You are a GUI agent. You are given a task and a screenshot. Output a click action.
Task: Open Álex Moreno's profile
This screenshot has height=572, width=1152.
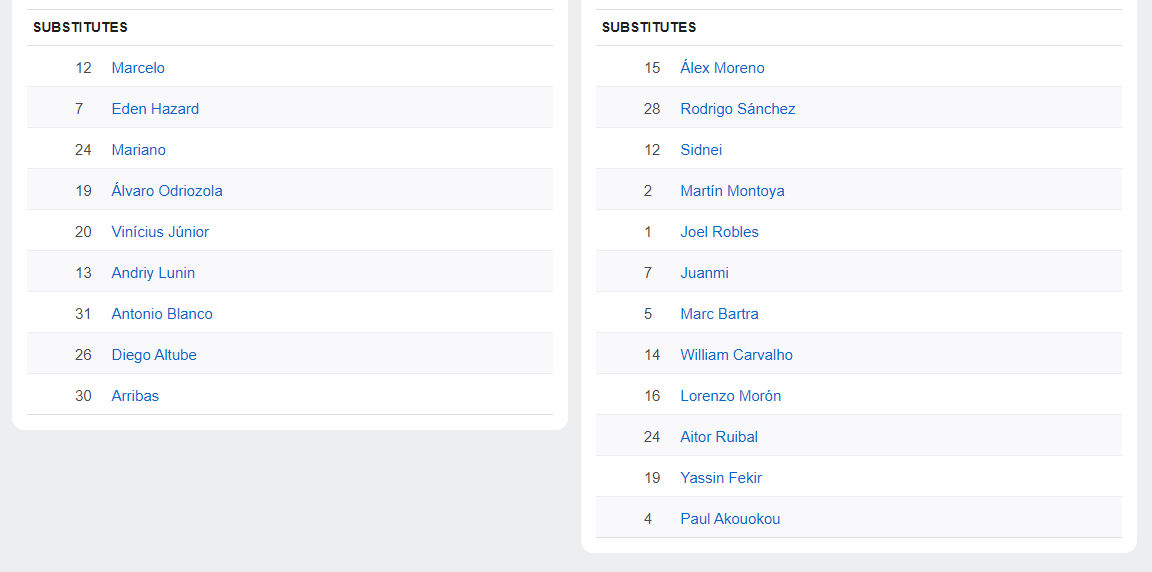point(722,68)
